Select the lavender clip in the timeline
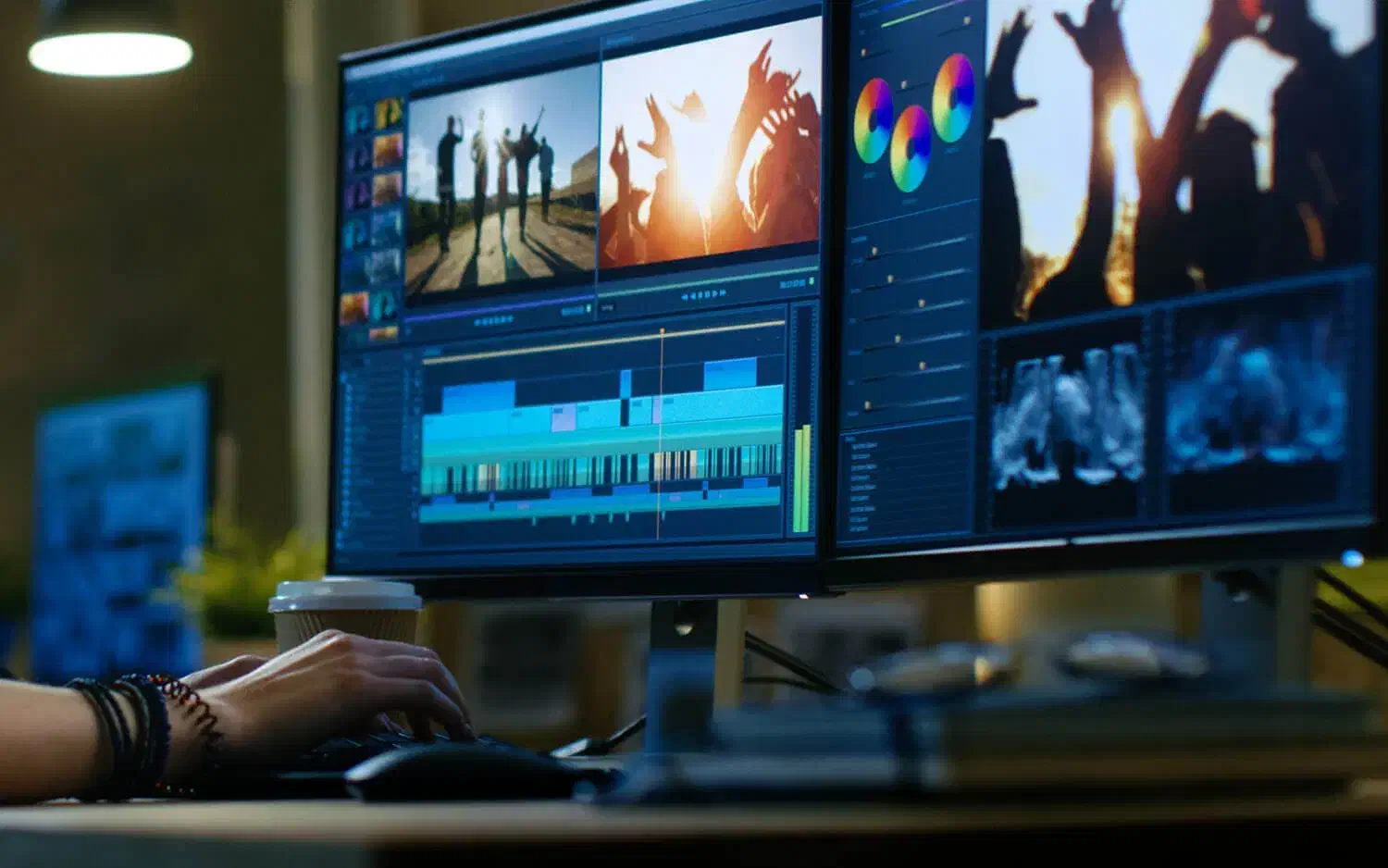Screen dimensions: 1388x868 [564, 417]
